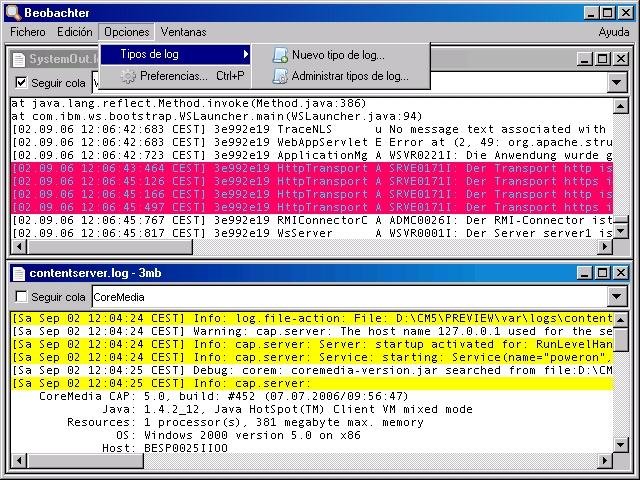
Task: Click the yellow Server startup activated line
Action: tap(312, 344)
